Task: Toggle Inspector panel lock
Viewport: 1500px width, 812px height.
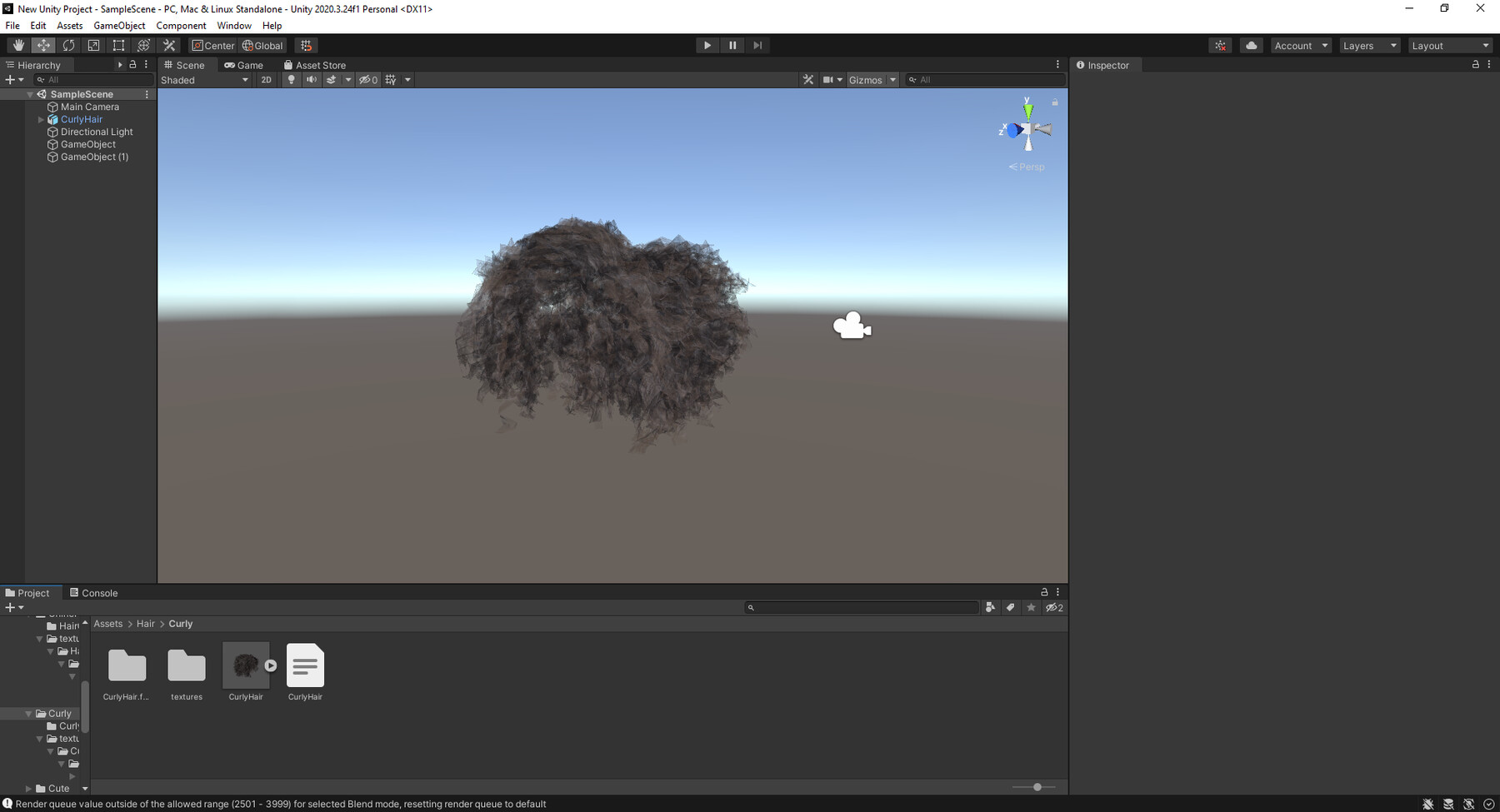Action: 1475,65
